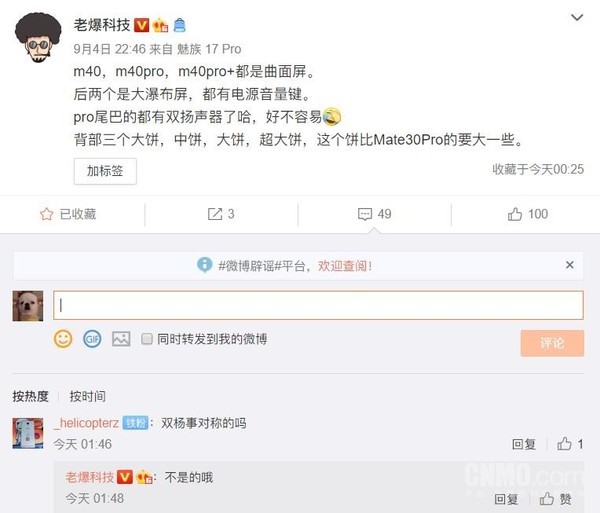Click the emoji smiley icon
Viewport: 600px width, 513px height.
coord(63,339)
